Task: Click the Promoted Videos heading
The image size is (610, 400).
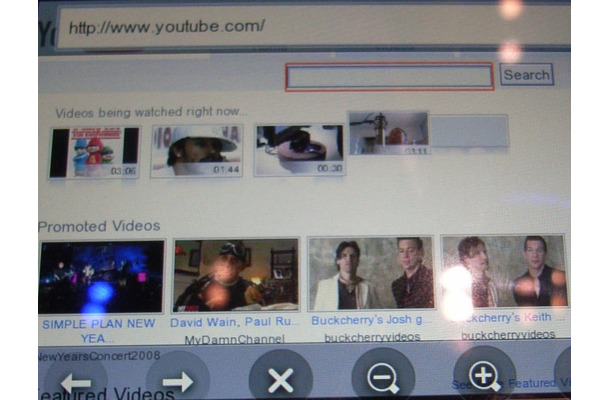Action: (99, 226)
